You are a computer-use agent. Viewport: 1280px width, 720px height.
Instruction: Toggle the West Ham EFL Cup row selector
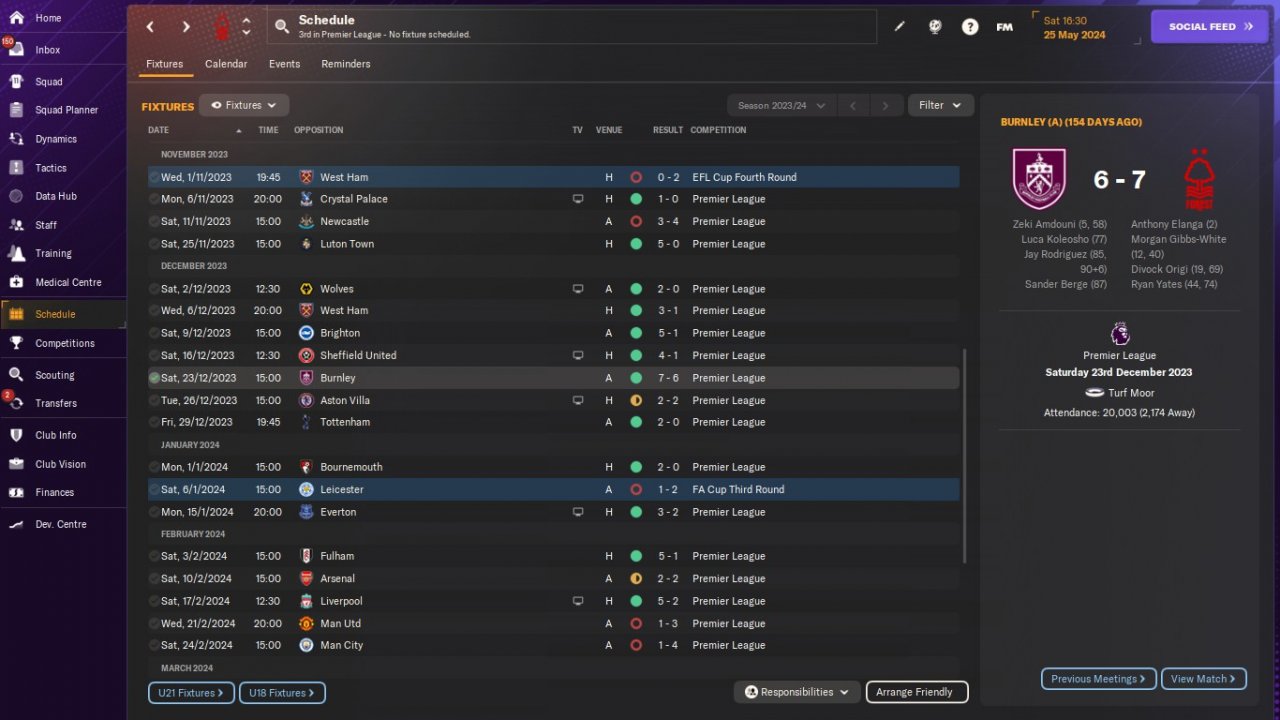pyautogui.click(x=154, y=177)
